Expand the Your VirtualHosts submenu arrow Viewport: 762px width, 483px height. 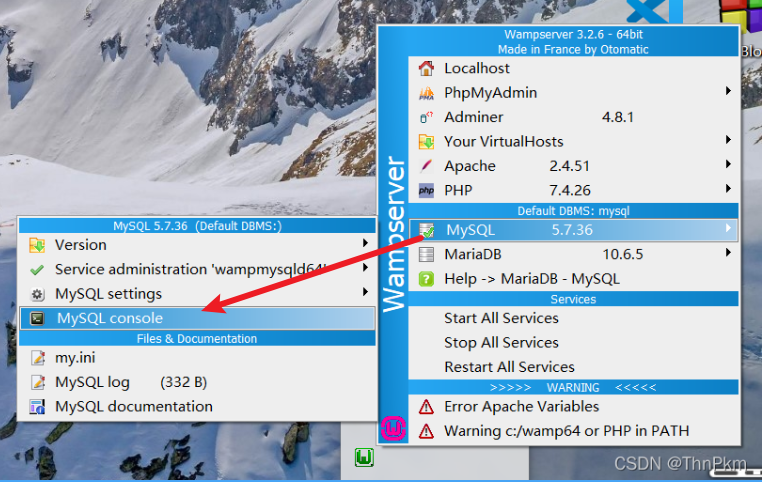click(728, 140)
